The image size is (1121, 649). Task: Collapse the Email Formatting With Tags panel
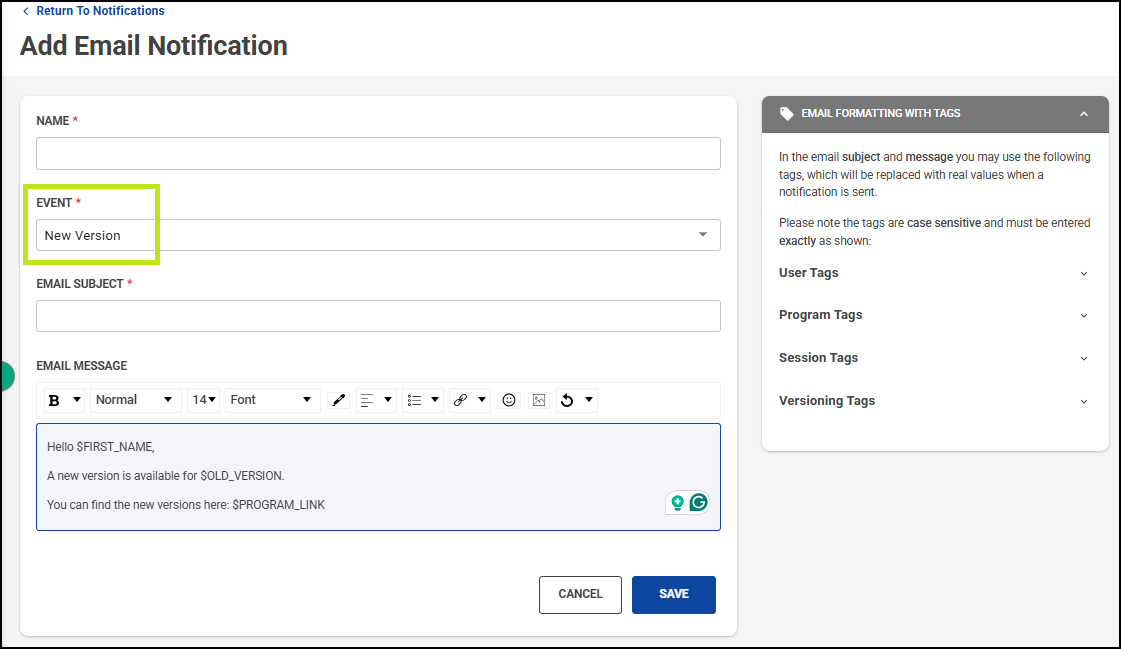[x=1084, y=114]
